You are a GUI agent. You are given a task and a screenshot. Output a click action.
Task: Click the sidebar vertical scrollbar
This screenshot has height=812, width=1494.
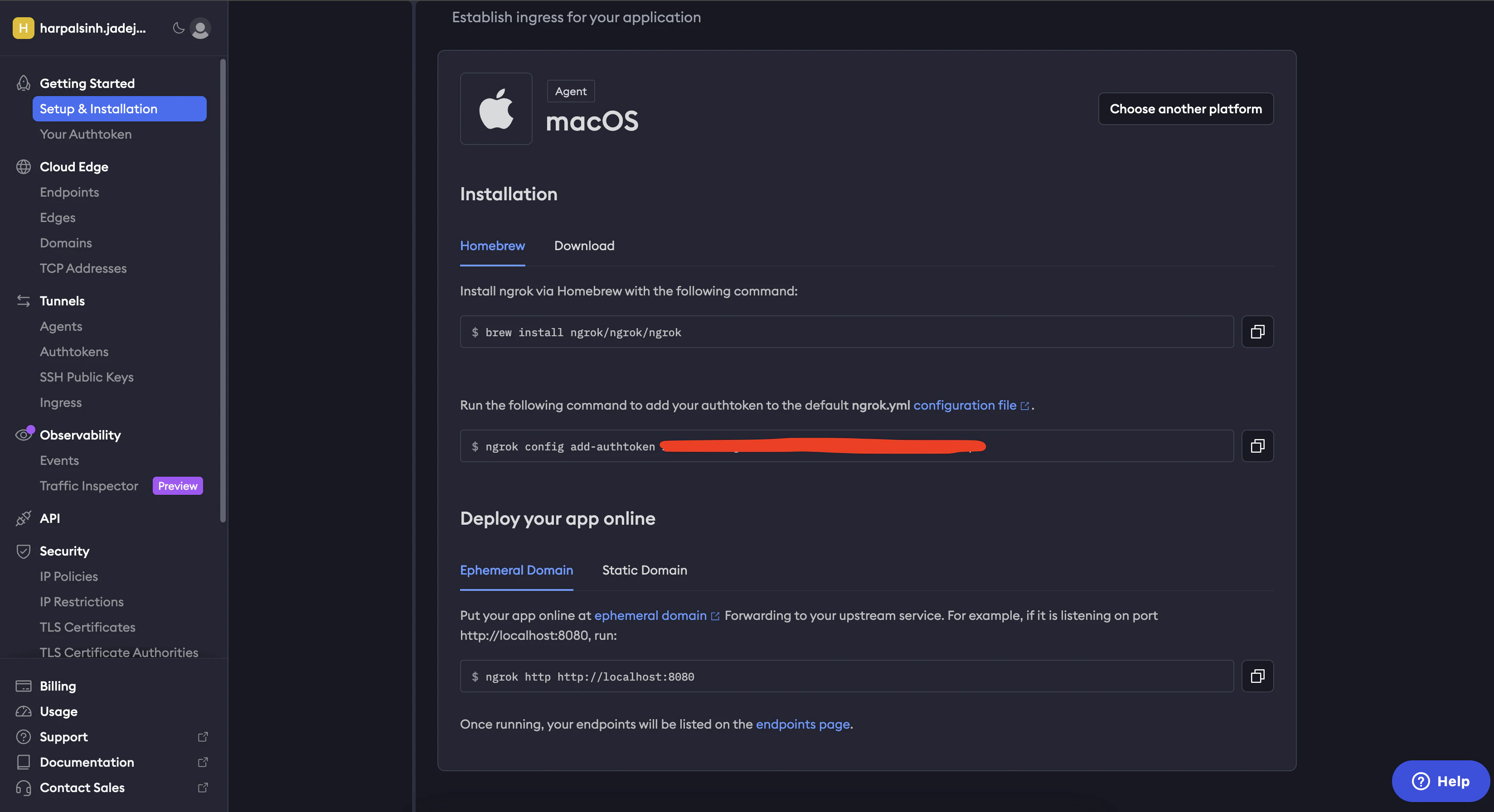coord(223,290)
